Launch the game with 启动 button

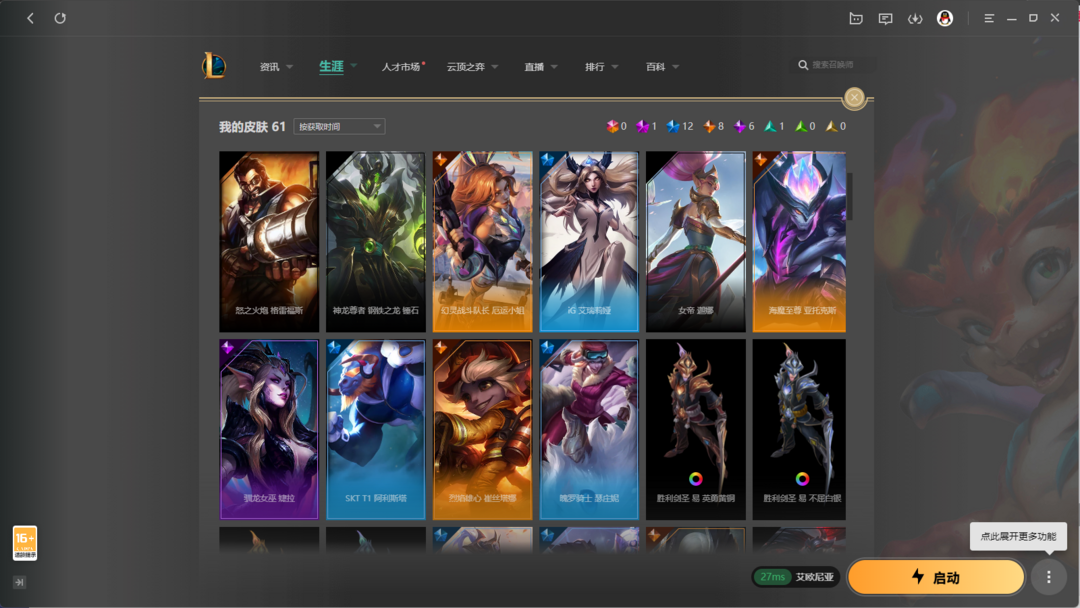[936, 577]
